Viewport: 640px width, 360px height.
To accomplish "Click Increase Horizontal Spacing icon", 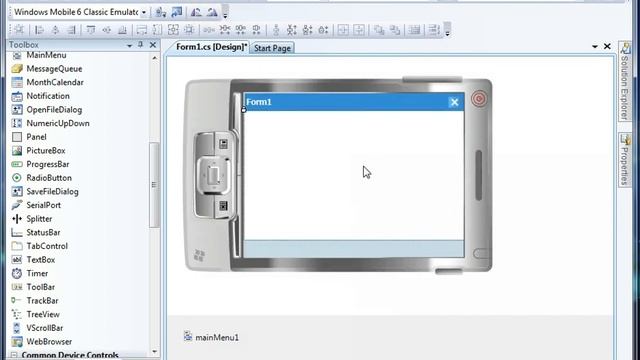I will coord(224,30).
